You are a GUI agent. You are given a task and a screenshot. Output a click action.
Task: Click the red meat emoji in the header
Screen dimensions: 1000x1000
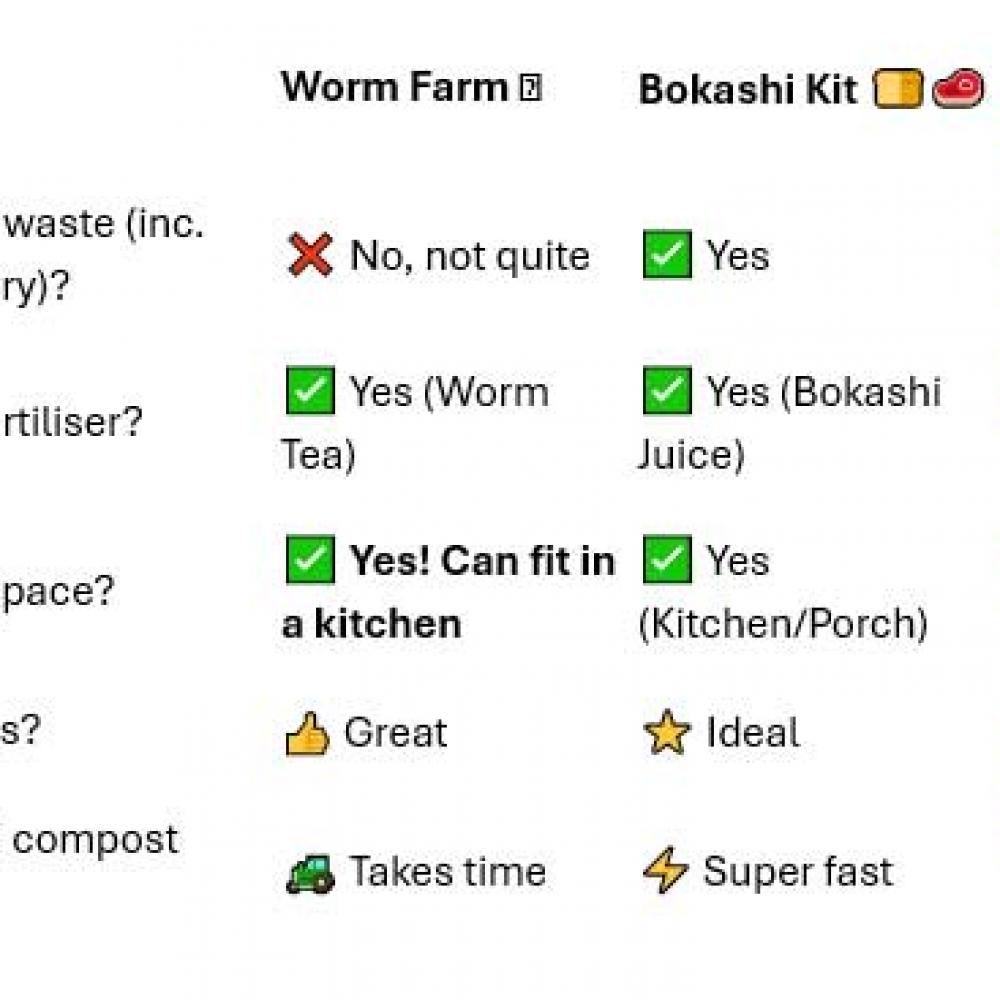click(x=958, y=90)
